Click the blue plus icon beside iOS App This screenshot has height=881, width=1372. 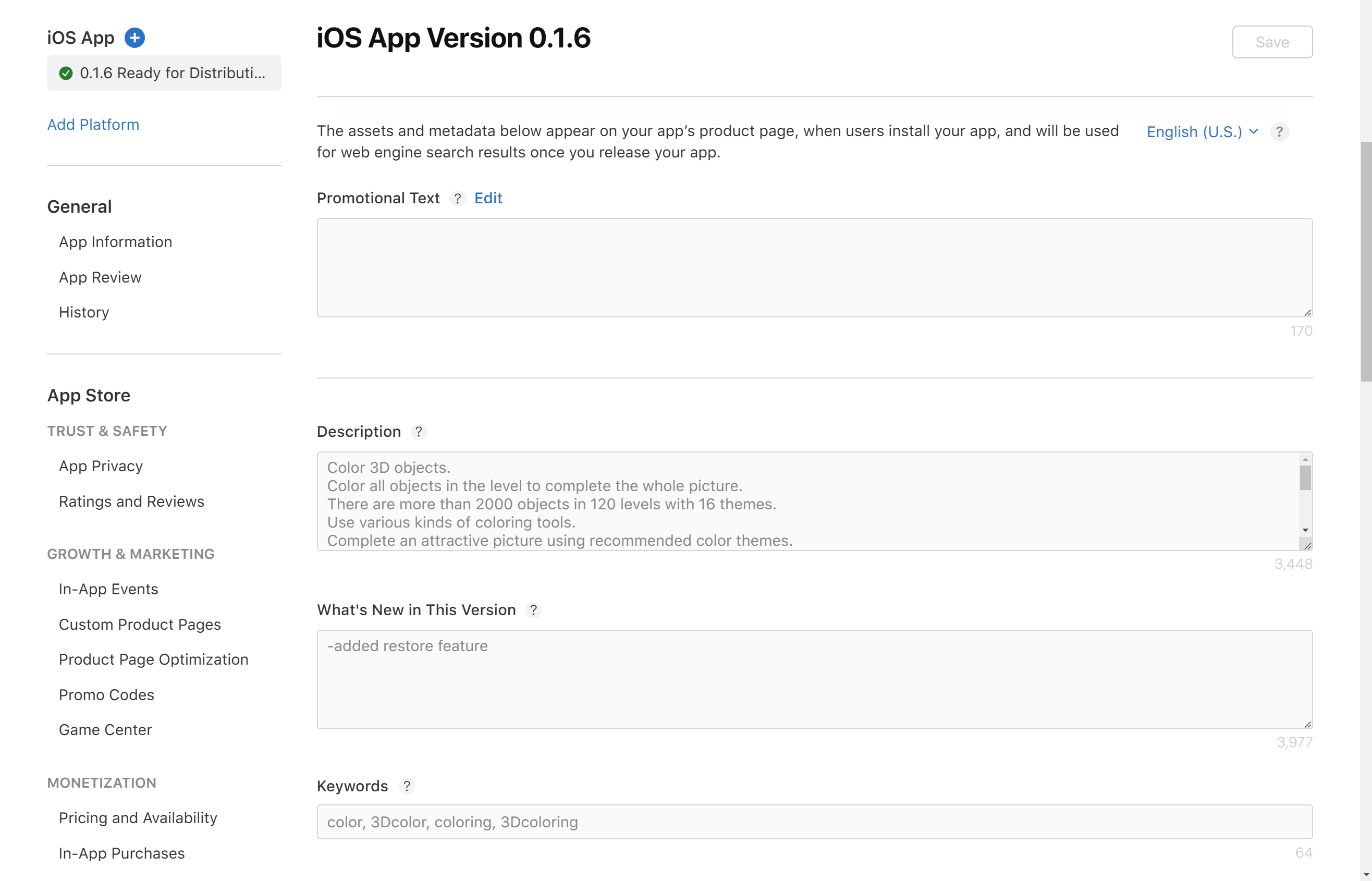[x=134, y=38]
